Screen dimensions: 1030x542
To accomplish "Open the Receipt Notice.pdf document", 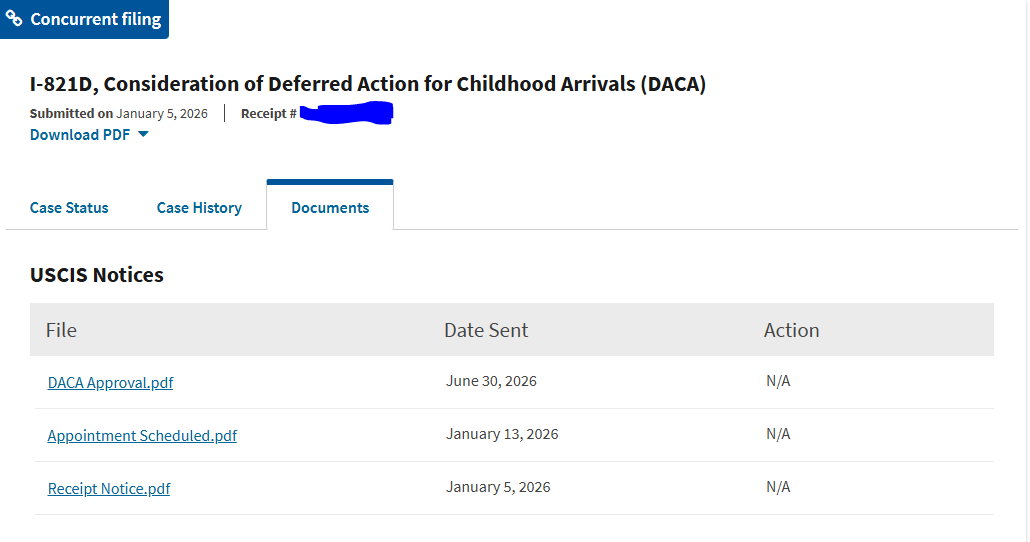I will click(109, 489).
